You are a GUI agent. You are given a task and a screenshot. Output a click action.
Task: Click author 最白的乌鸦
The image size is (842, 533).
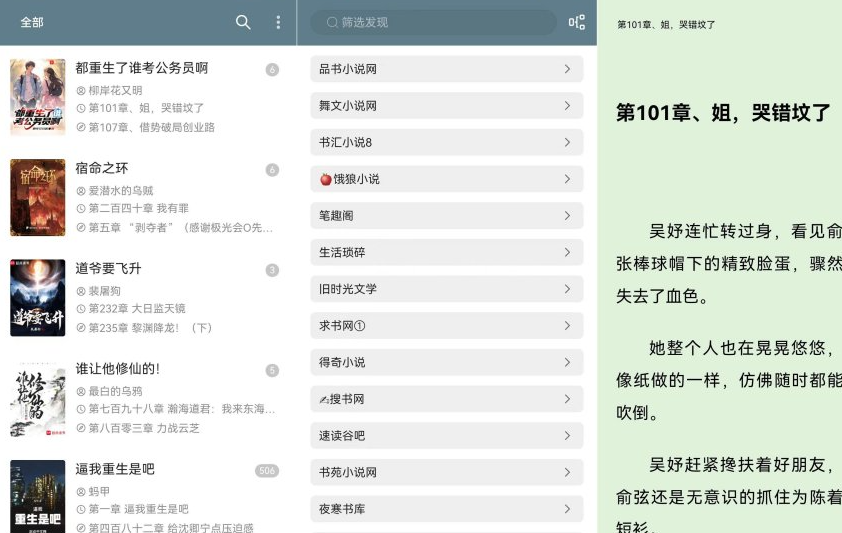click(115, 391)
